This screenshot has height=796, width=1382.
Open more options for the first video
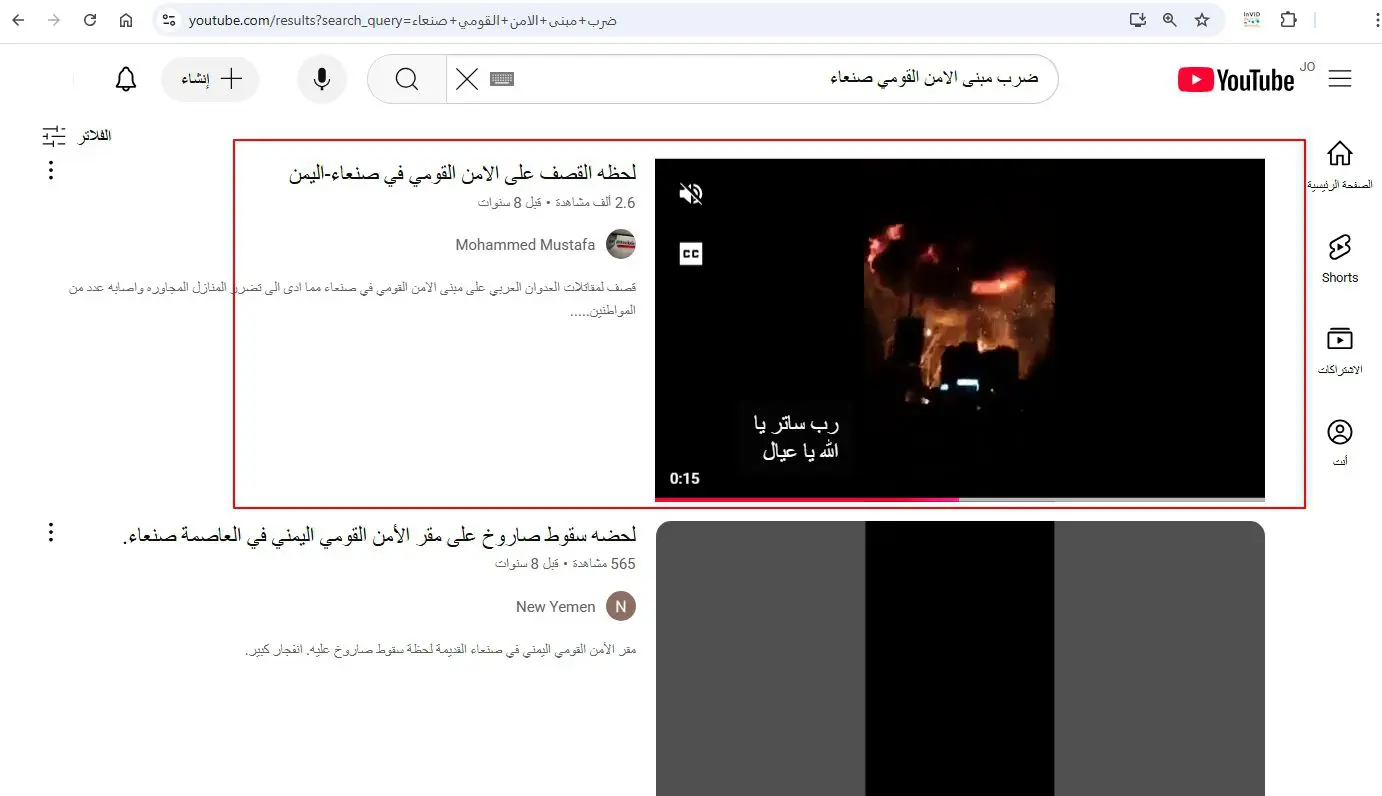pos(51,170)
